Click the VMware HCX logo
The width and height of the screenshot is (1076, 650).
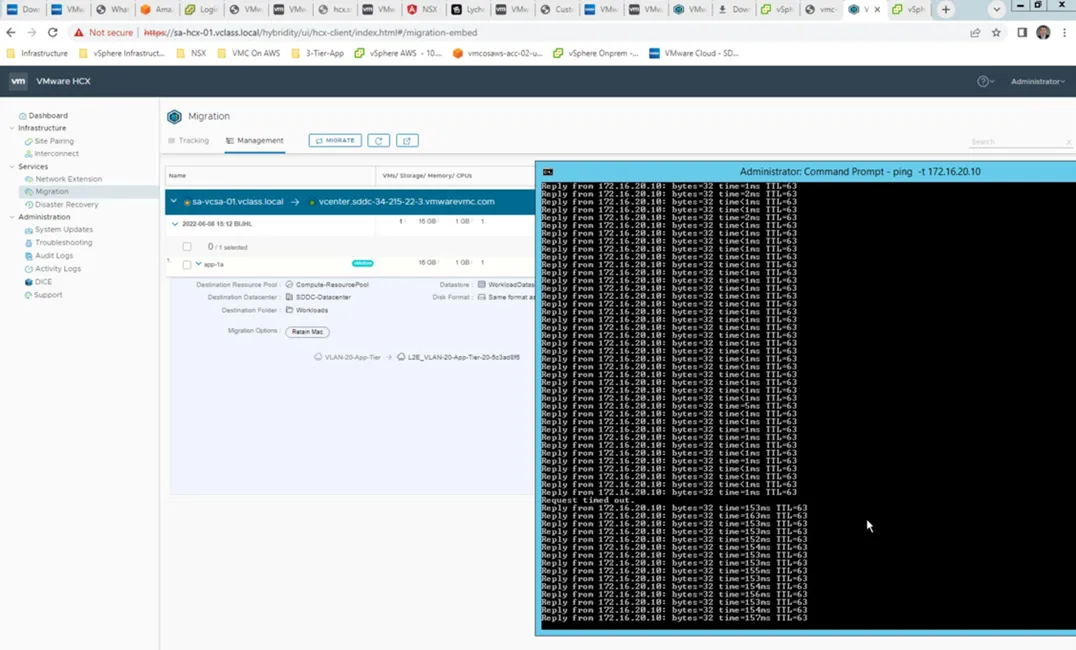18,81
